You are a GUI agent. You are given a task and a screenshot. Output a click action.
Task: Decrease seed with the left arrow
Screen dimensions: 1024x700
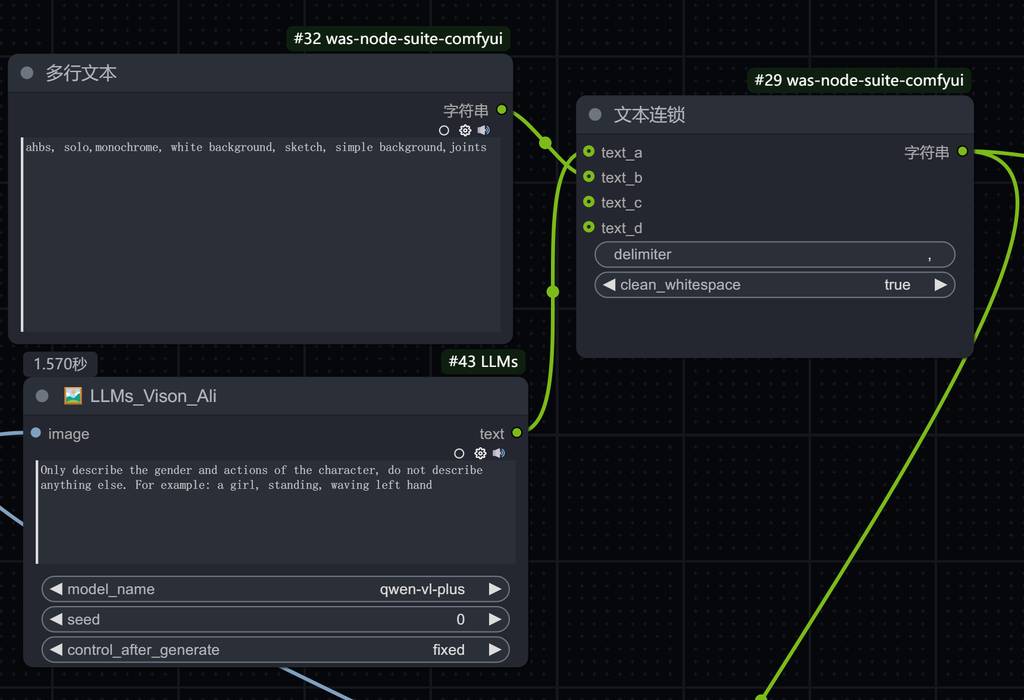pyautogui.click(x=56, y=620)
